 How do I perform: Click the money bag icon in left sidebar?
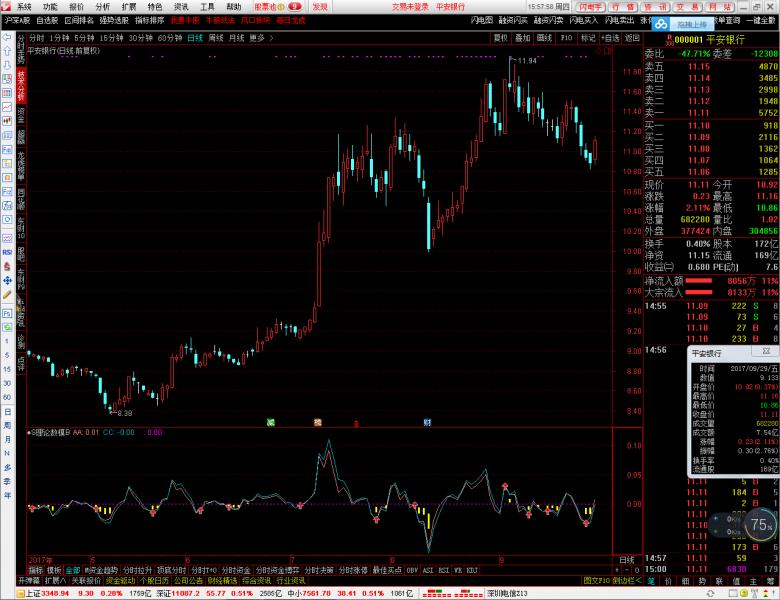[x=7, y=266]
